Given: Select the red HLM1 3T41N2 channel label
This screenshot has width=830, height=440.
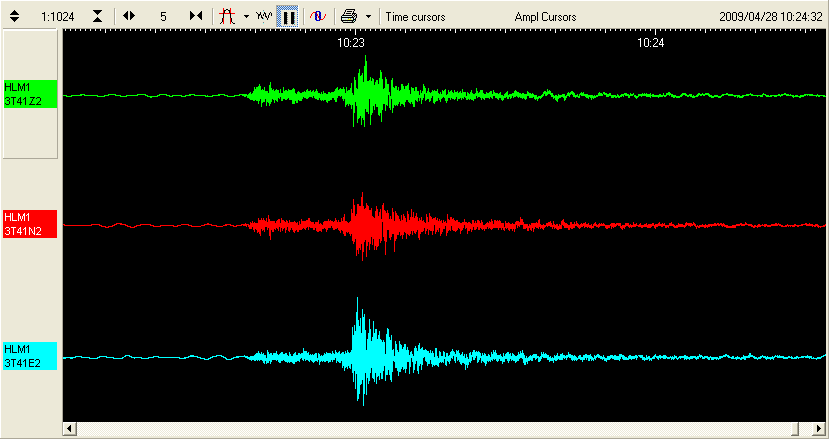Looking at the screenshot, I should tap(31, 224).
